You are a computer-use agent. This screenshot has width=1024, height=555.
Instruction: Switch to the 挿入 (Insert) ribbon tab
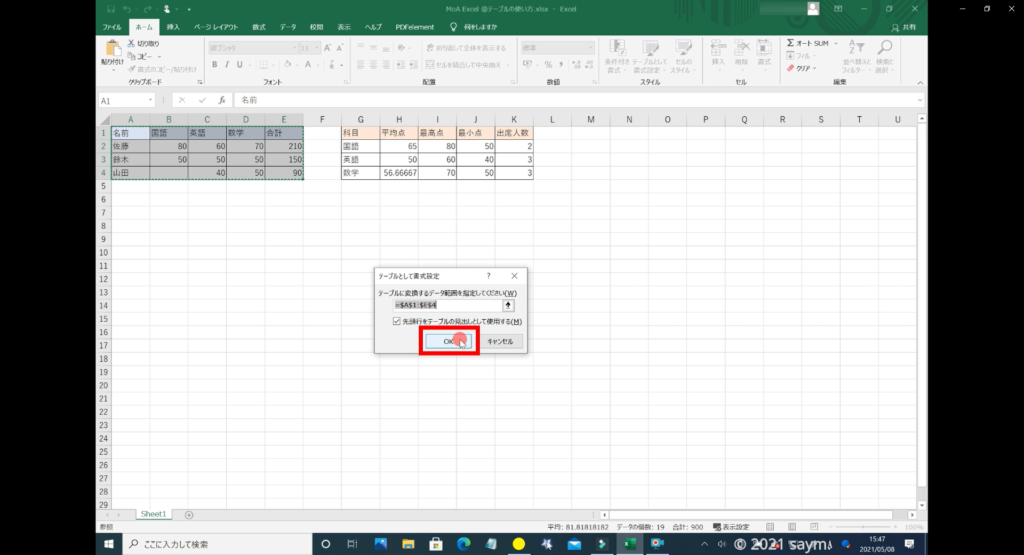point(173,27)
